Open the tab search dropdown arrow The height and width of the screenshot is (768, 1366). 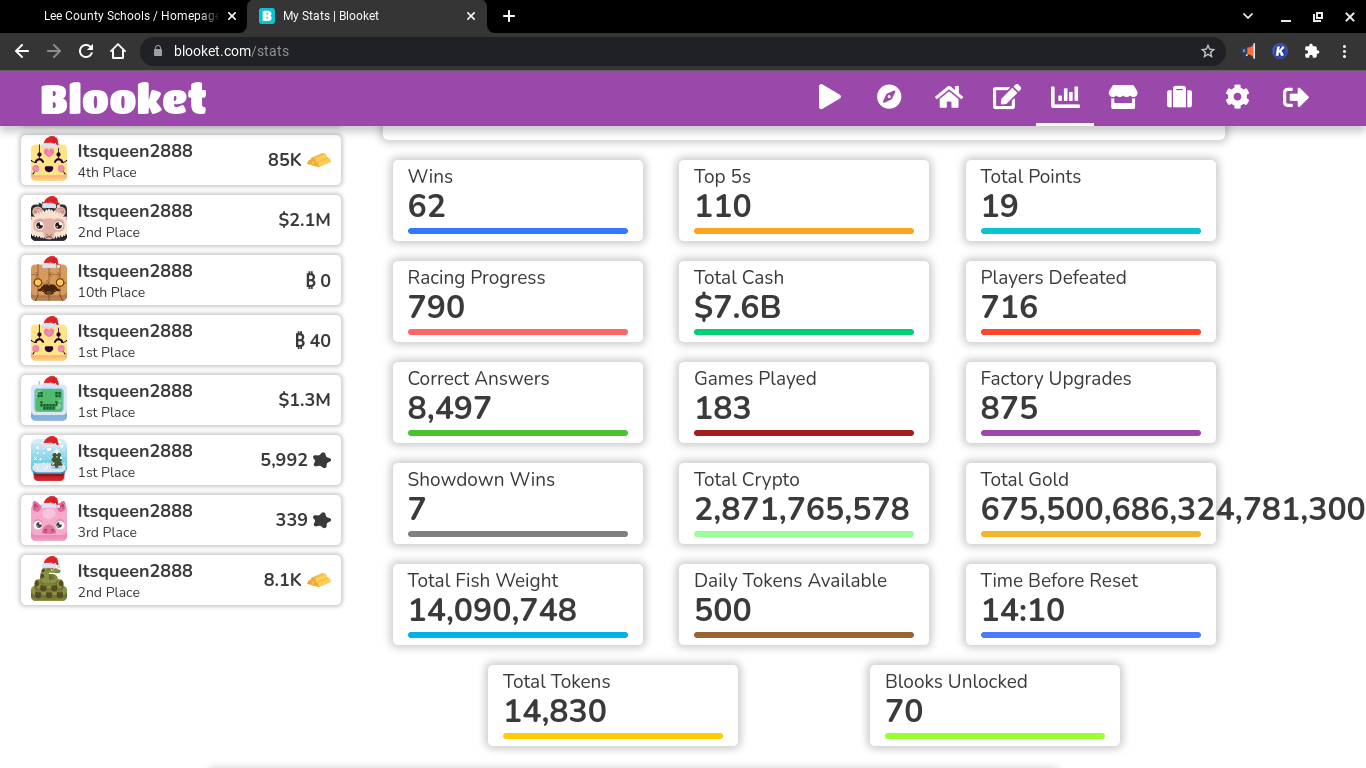1248,16
